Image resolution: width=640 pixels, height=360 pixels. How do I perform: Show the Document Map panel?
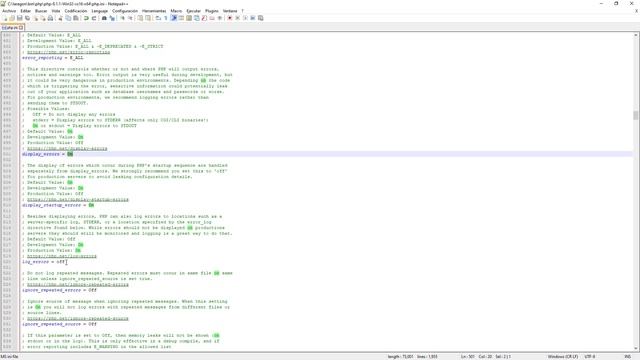tap(189, 18)
